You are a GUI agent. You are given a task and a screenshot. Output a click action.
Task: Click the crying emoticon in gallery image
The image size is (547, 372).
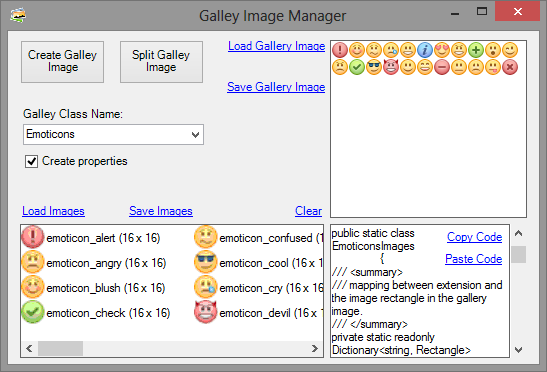pos(391,50)
